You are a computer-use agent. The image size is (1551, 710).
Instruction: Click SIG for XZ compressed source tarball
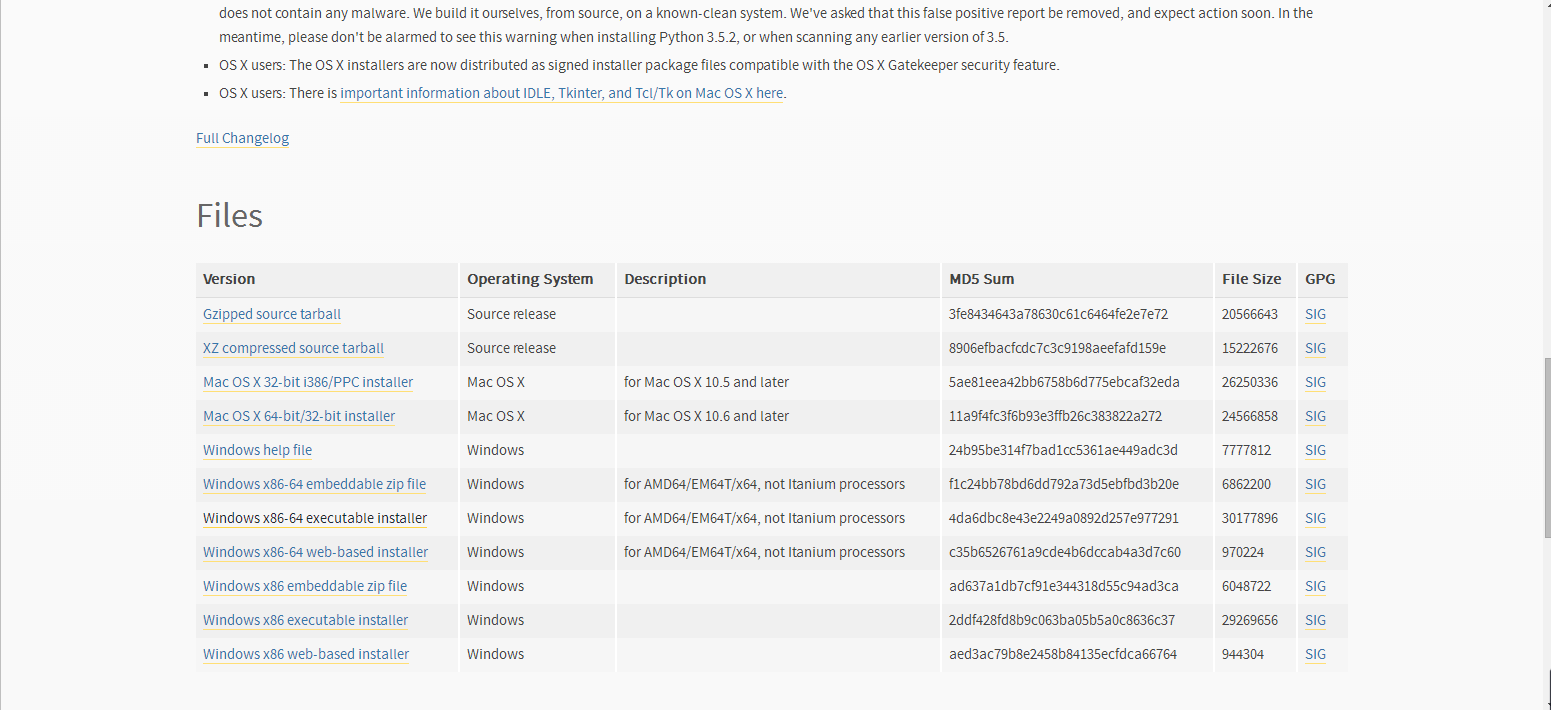1315,348
